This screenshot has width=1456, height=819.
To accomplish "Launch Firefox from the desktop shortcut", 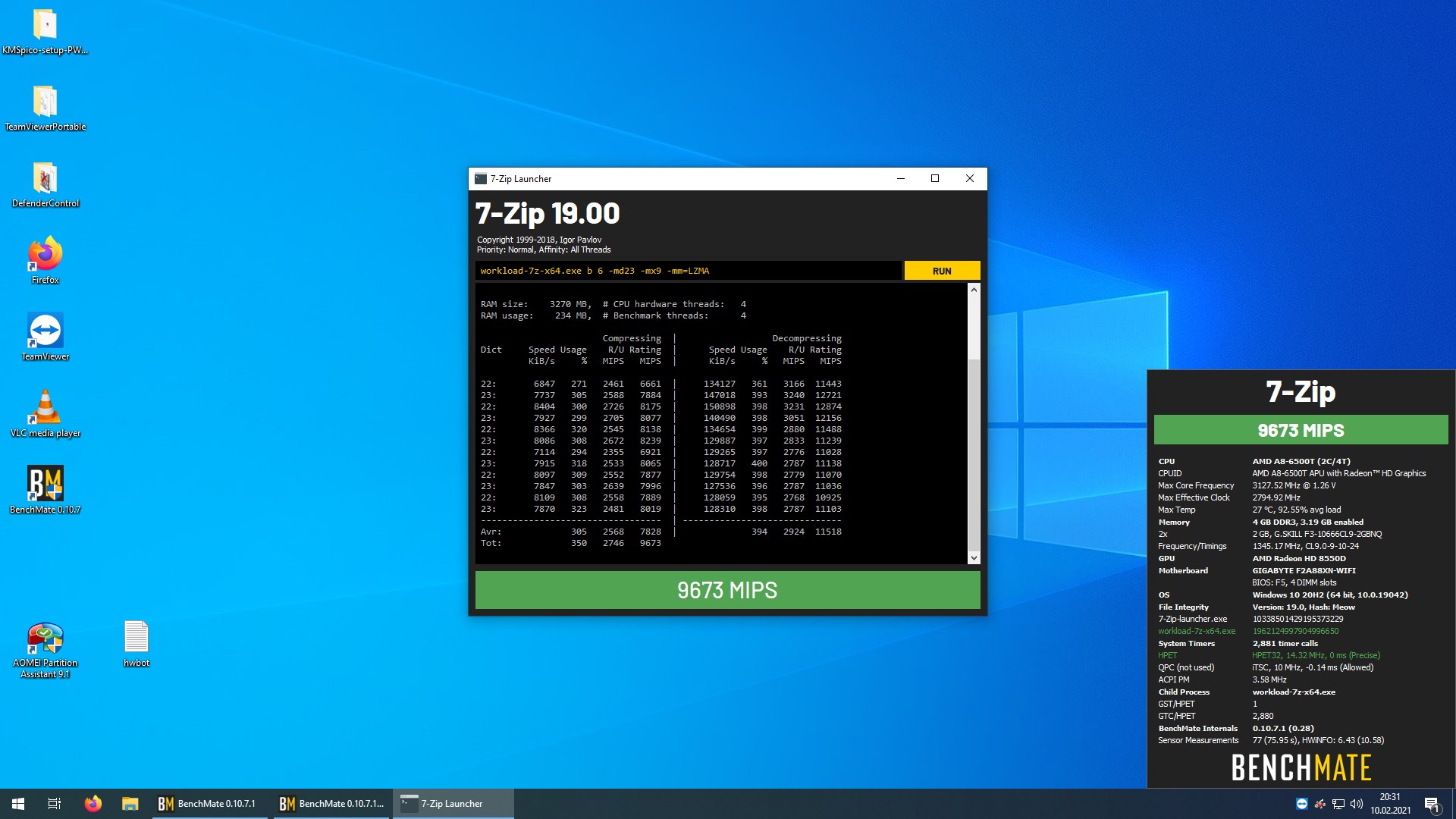I will 45,261.
